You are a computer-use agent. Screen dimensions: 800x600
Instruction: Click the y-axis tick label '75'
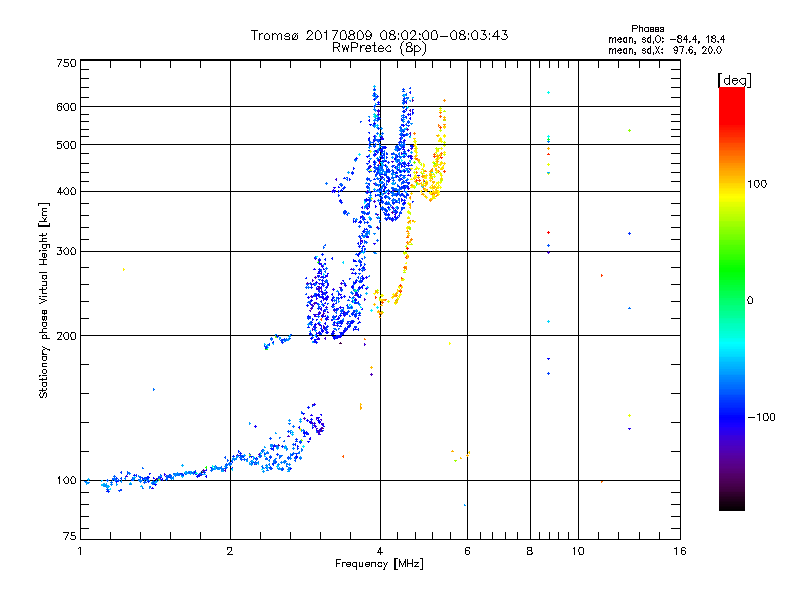70,536
